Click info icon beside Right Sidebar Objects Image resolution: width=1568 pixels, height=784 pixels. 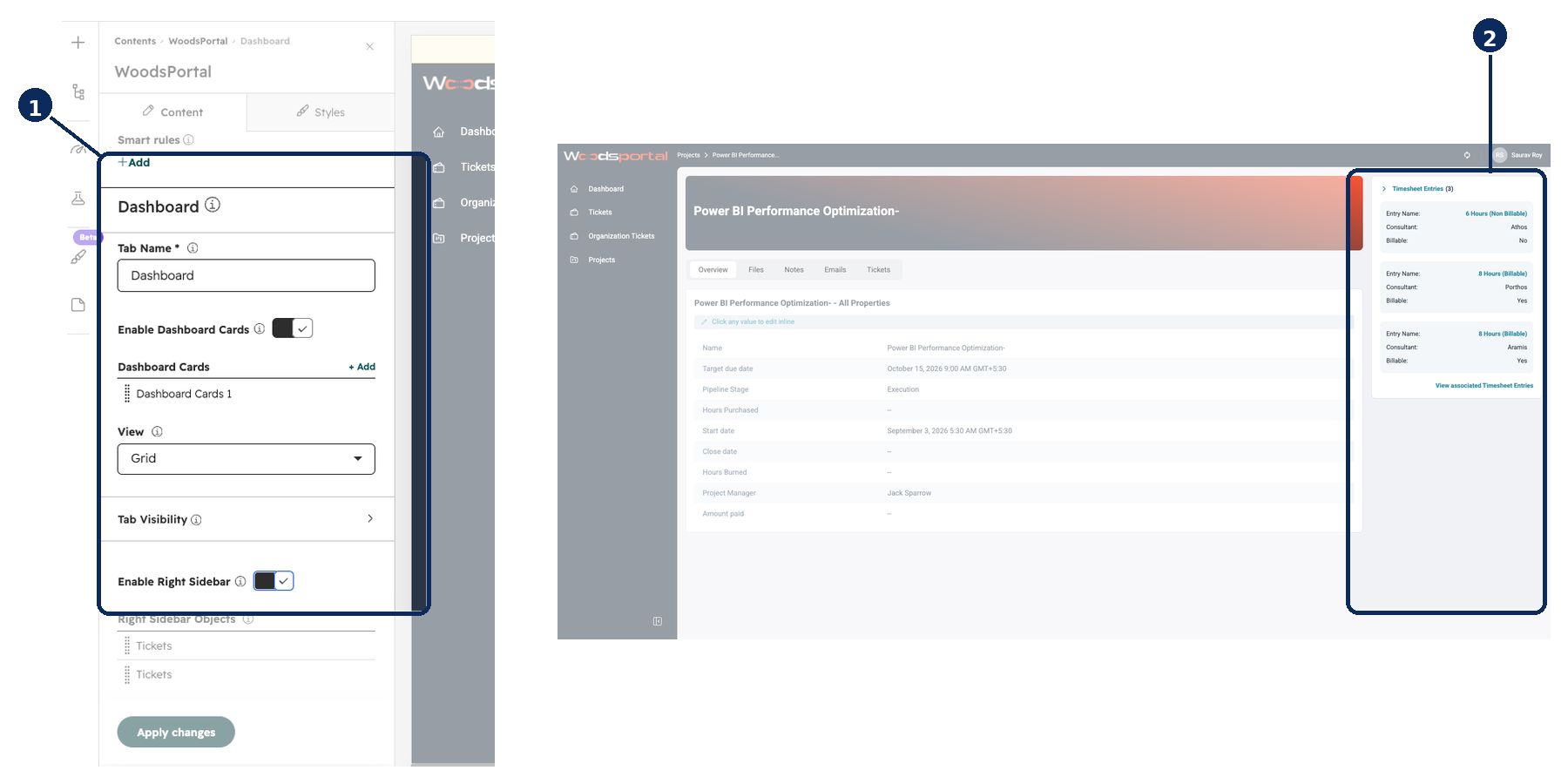coord(248,619)
